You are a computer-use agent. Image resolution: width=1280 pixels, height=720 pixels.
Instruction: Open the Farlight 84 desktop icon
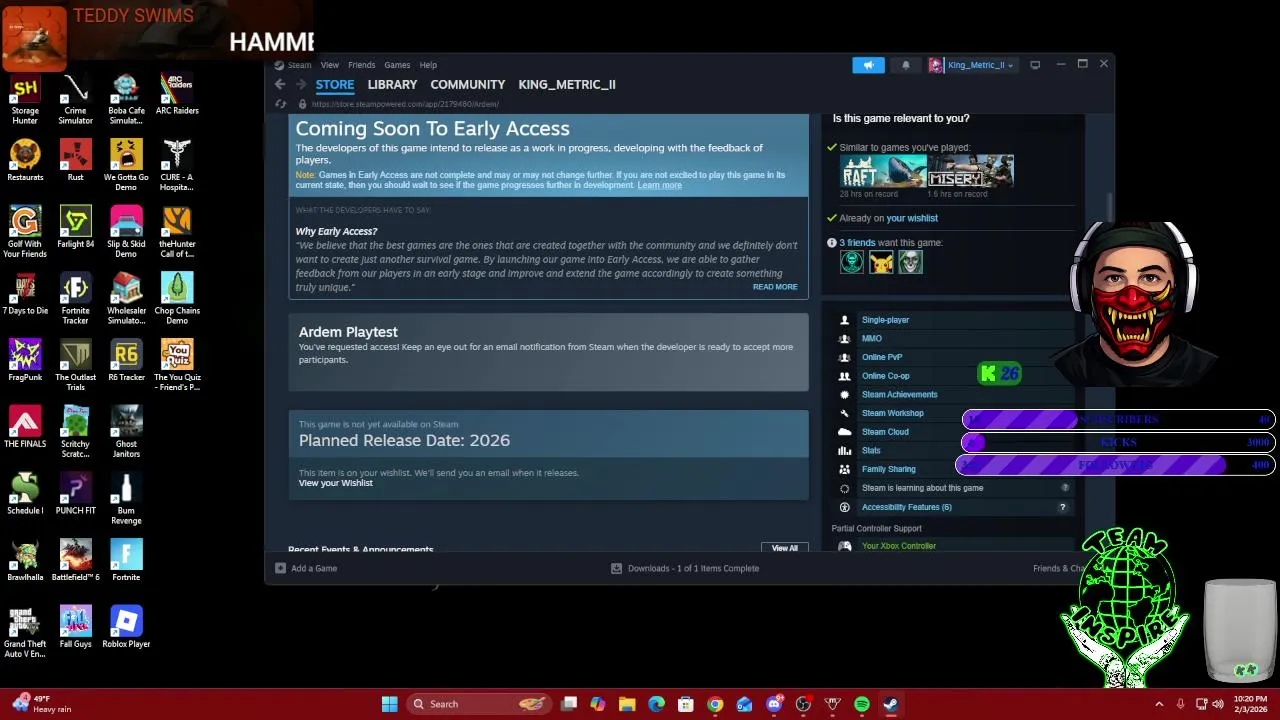(75, 228)
